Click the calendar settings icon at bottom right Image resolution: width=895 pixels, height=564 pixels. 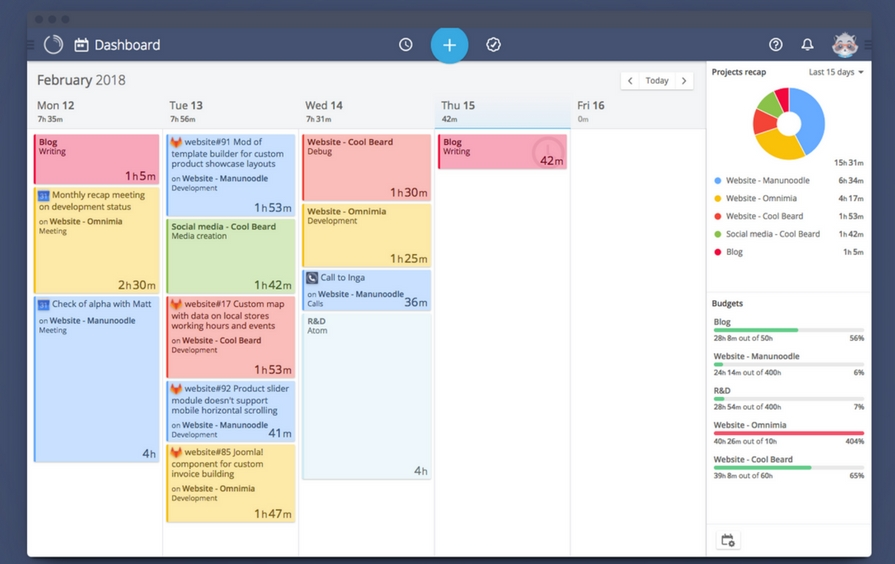click(728, 540)
